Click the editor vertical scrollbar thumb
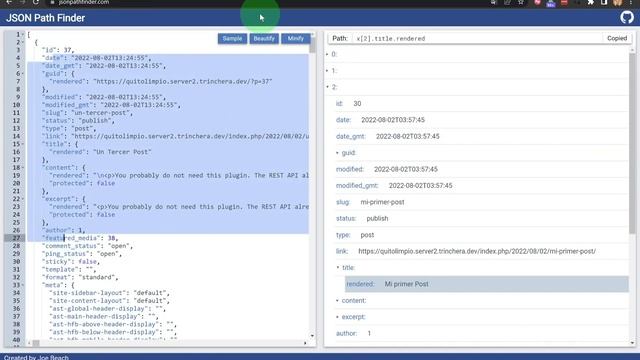640x360 pixels. coord(312,44)
